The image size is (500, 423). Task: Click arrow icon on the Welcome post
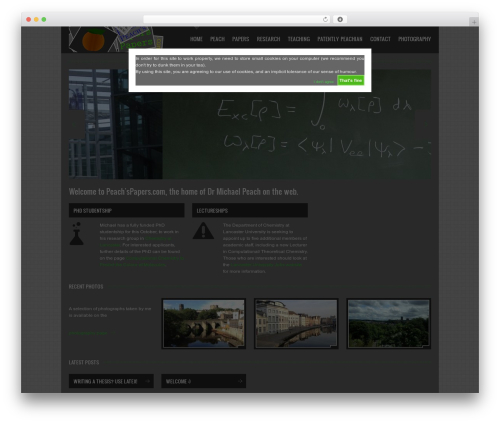coord(240,381)
